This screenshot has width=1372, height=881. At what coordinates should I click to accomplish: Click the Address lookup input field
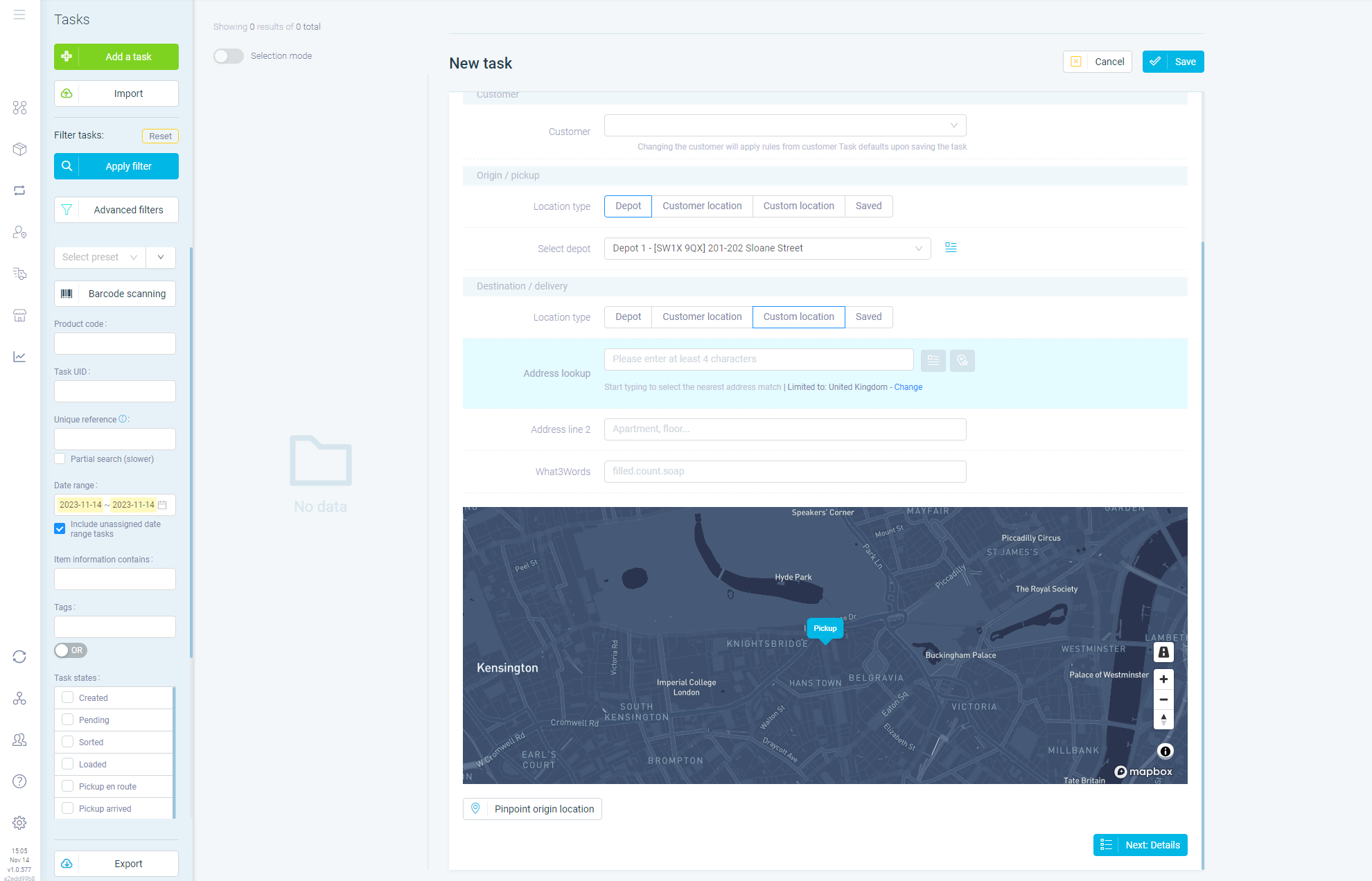pyautogui.click(x=759, y=359)
